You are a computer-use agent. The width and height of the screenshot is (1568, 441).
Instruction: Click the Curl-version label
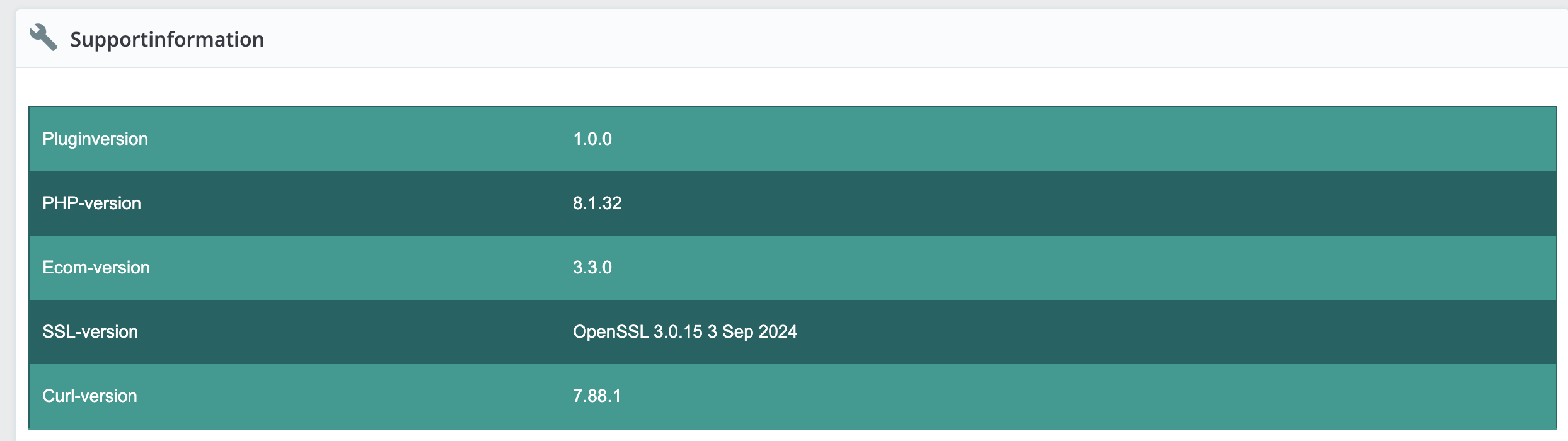[x=89, y=396]
